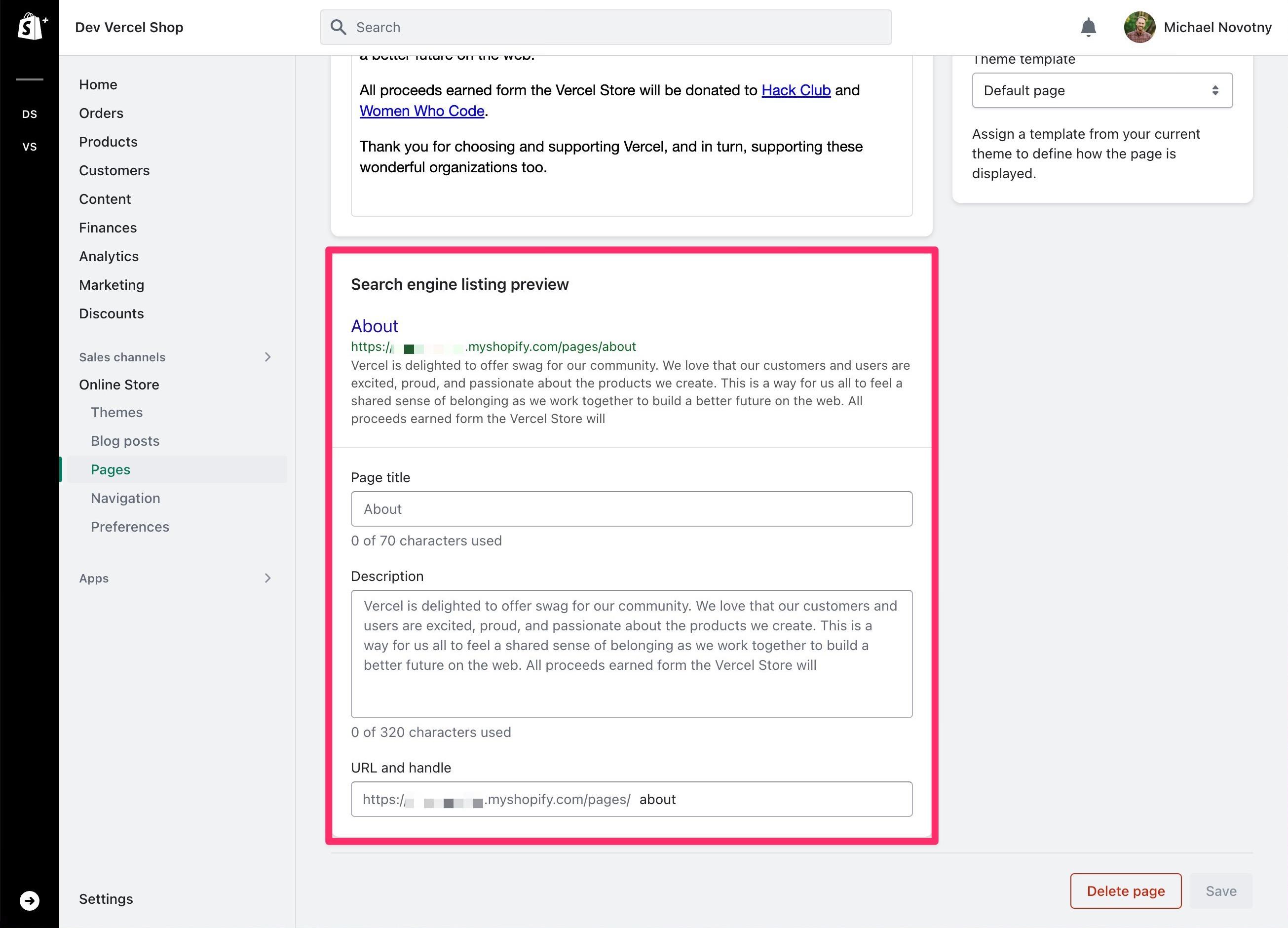Viewport: 1288px width, 928px height.
Task: Click the Delete page button
Action: coord(1125,890)
